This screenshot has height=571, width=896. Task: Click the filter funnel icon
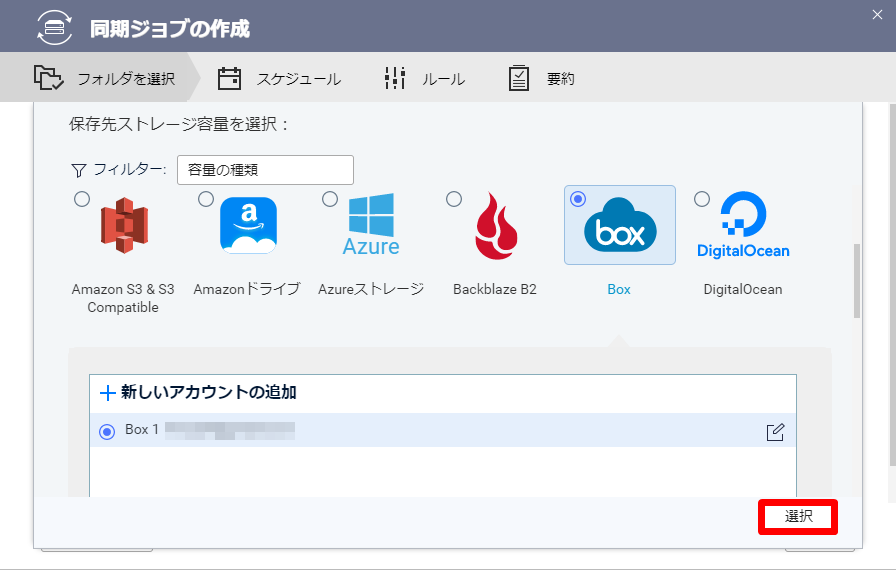click(78, 170)
